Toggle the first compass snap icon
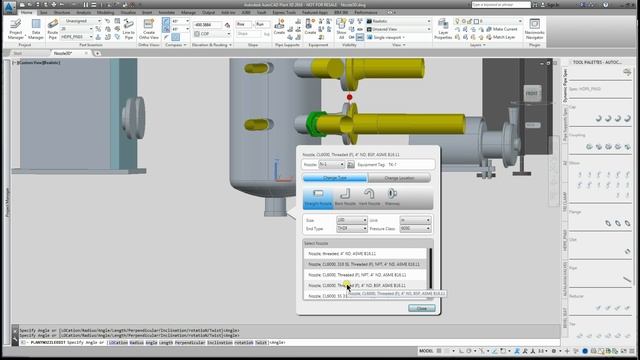Screen dimensions: 640x360 tap(166, 21)
